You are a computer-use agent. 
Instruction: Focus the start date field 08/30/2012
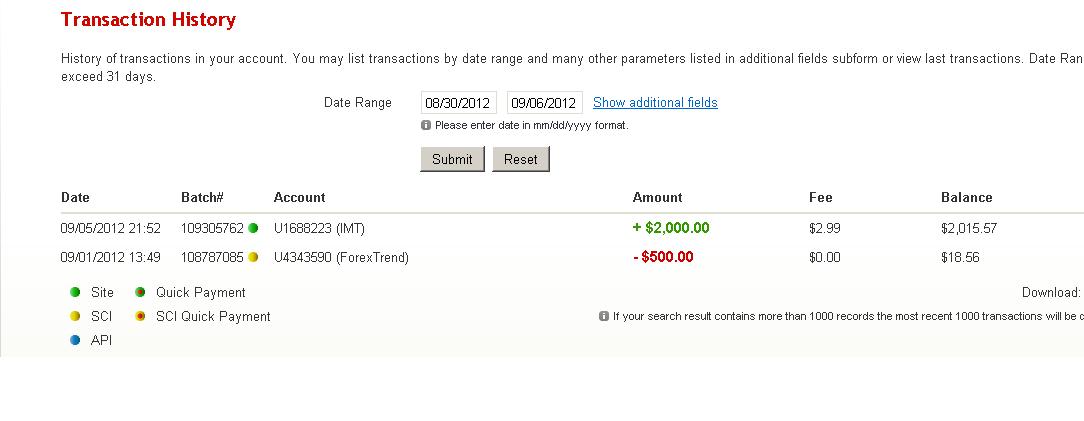point(458,102)
